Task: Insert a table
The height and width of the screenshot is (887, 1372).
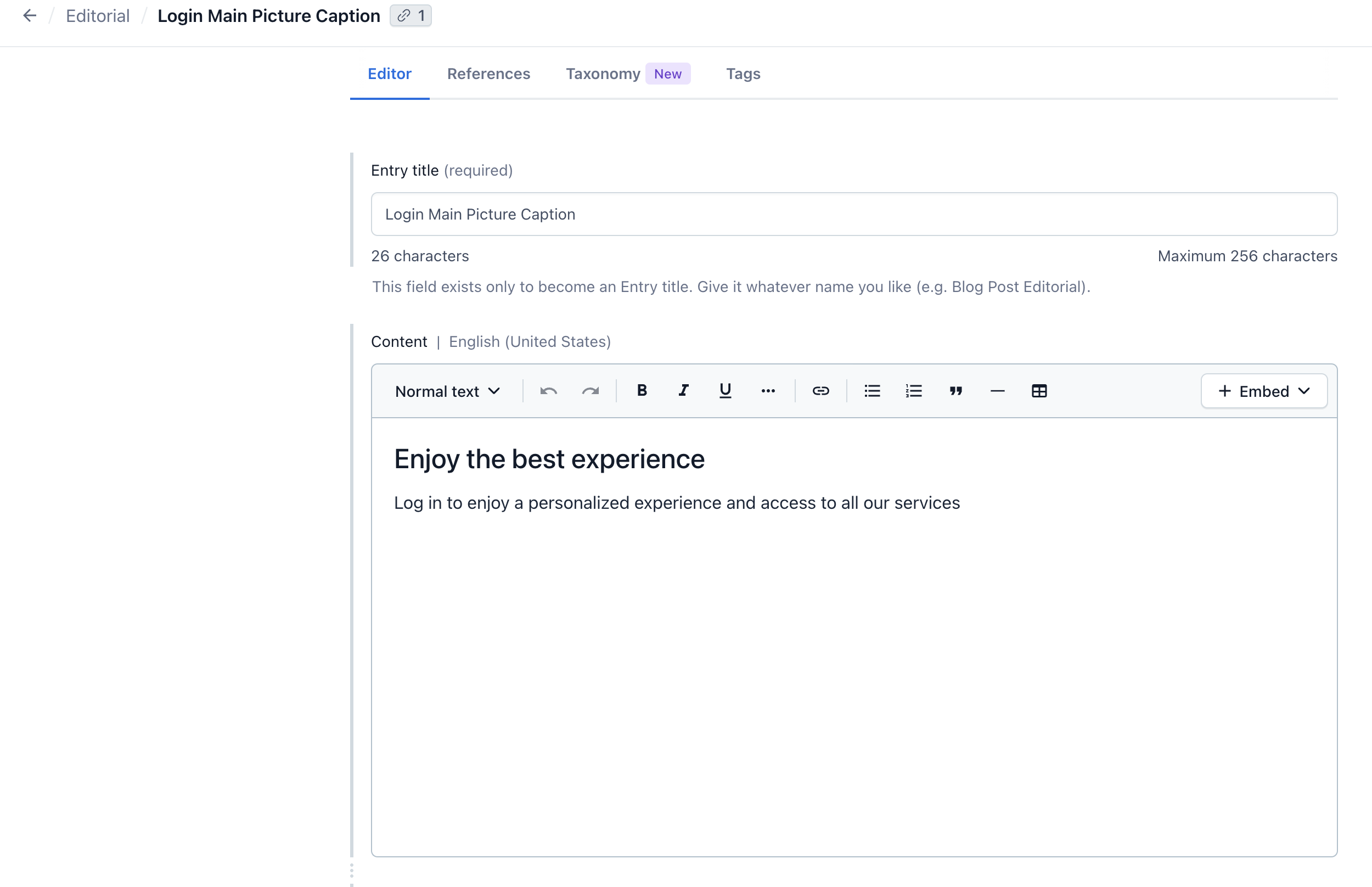Action: coord(1039,391)
